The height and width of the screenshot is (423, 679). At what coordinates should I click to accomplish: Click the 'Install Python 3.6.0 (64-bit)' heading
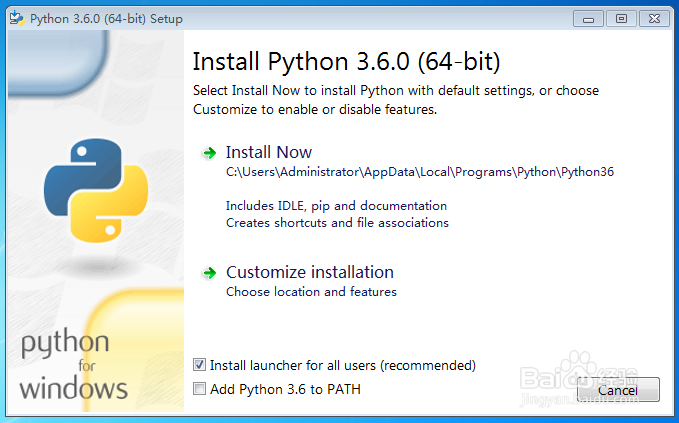(x=345, y=61)
